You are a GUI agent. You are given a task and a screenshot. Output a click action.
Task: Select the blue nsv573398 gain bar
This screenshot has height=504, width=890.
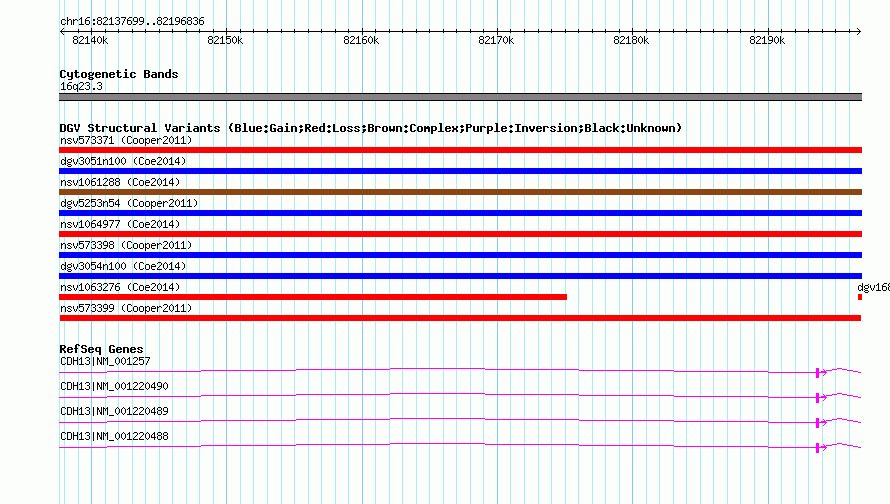[x=460, y=255]
